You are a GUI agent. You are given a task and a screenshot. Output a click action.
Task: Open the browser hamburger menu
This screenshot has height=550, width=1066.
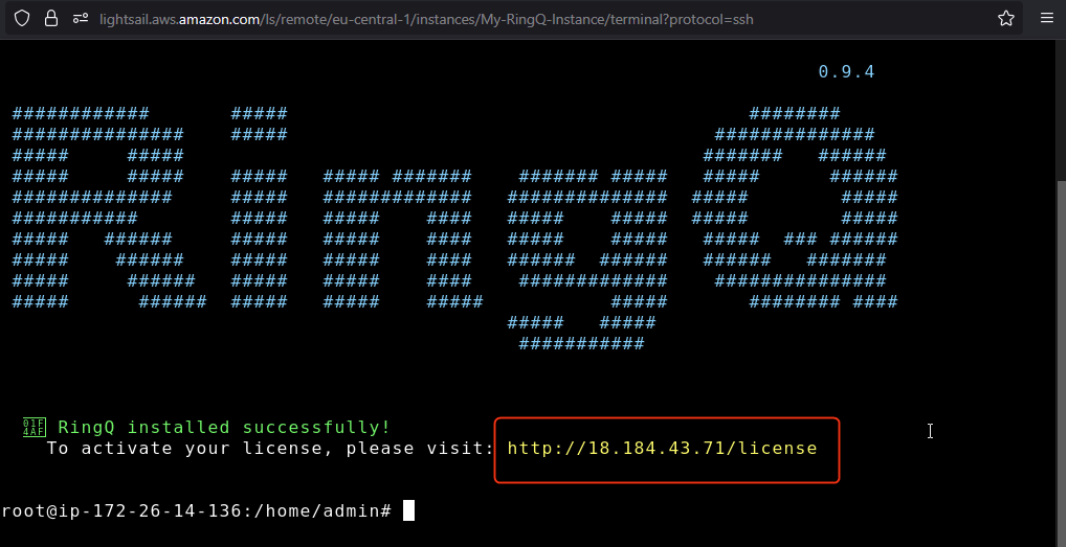point(1047,18)
